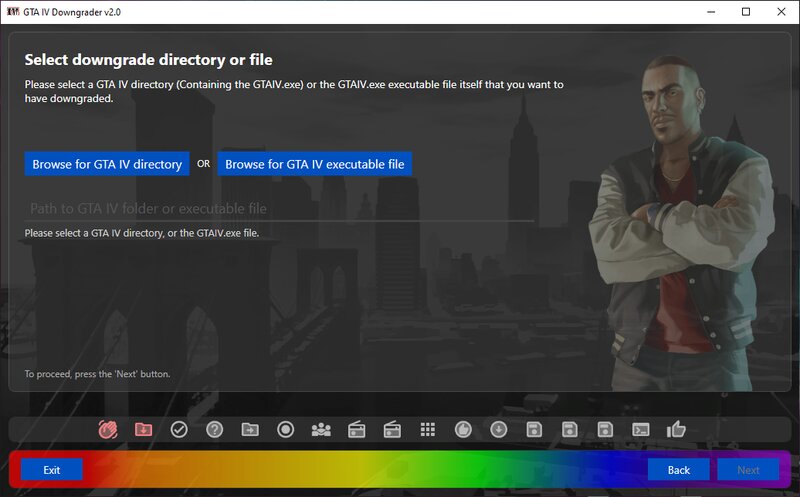Click the circled question mark icon
This screenshot has width=800, height=497.
214,429
